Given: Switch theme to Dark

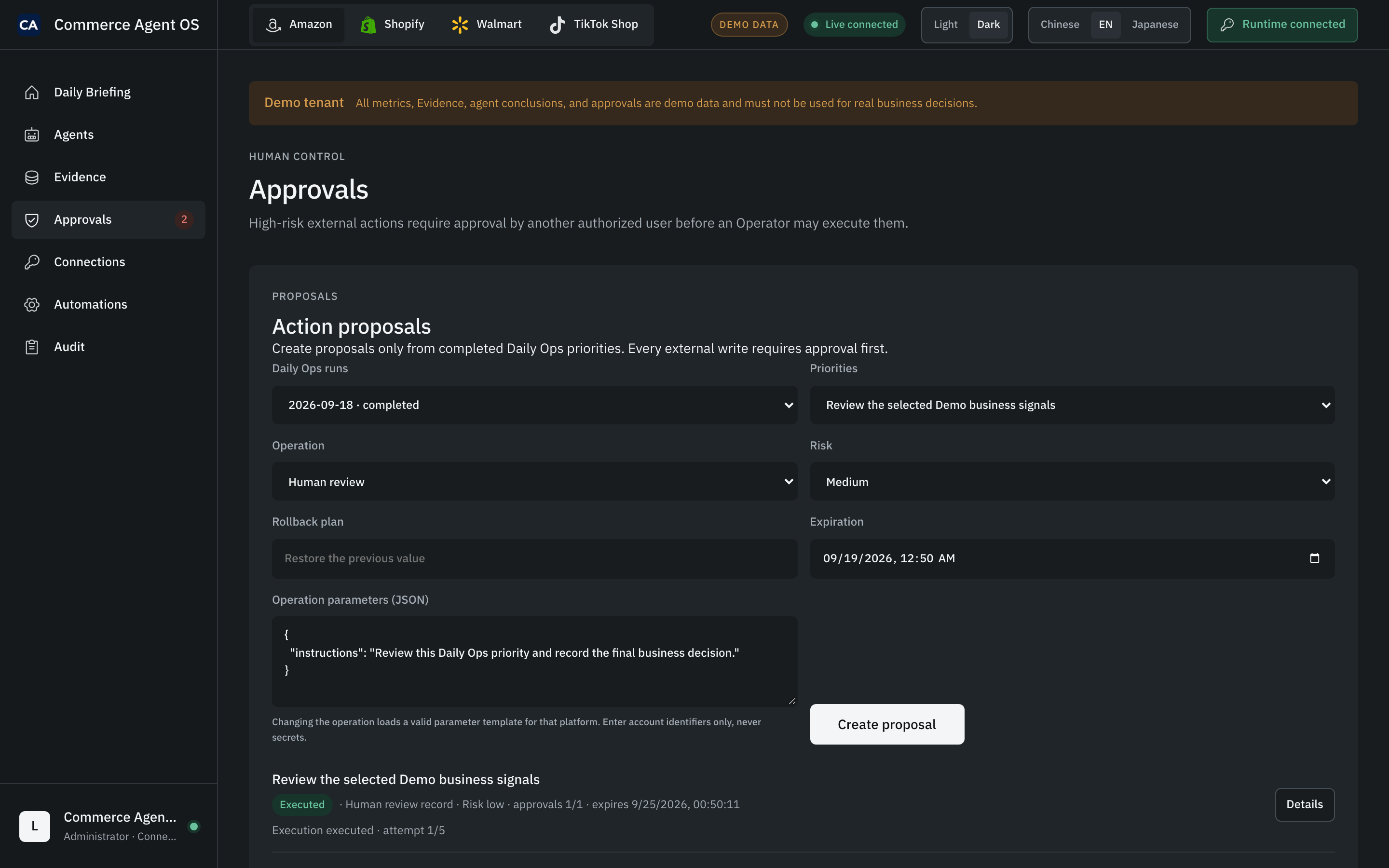Looking at the screenshot, I should click(x=988, y=25).
